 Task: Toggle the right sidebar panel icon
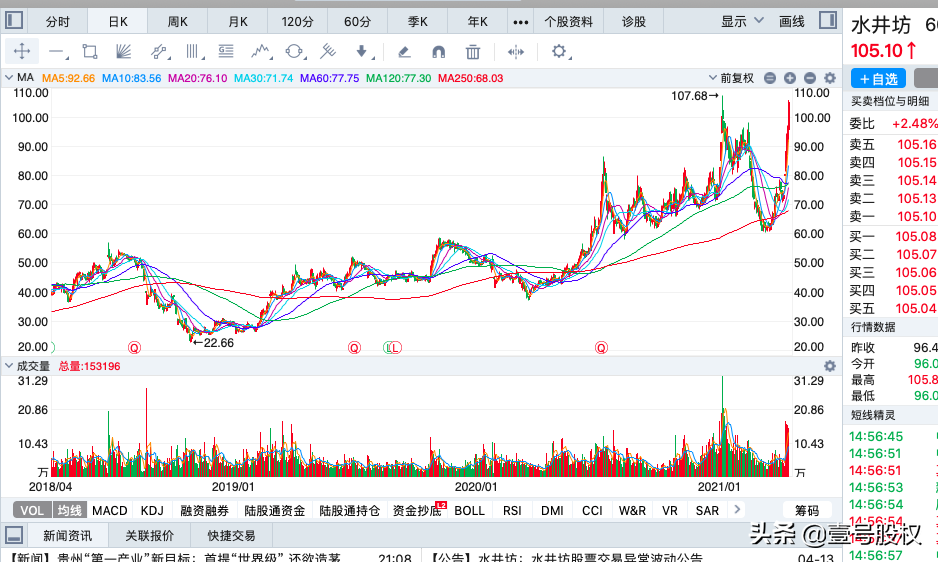tap(828, 20)
